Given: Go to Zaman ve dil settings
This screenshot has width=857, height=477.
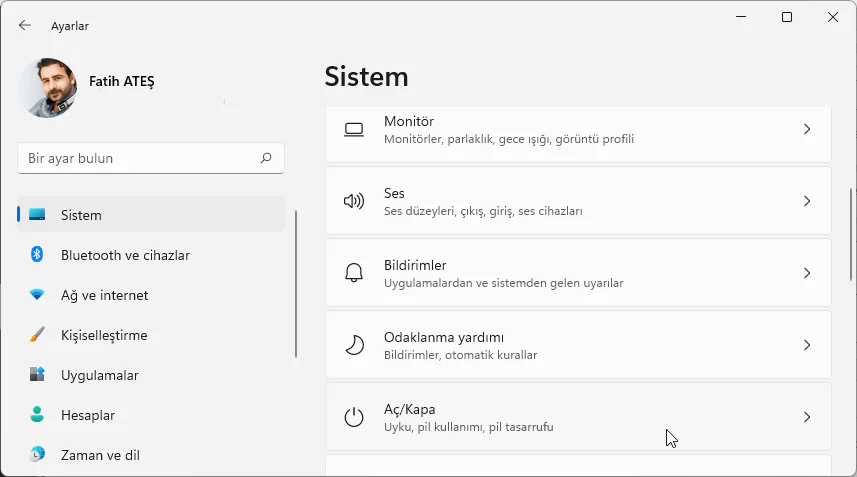Looking at the screenshot, I should pyautogui.click(x=99, y=455).
